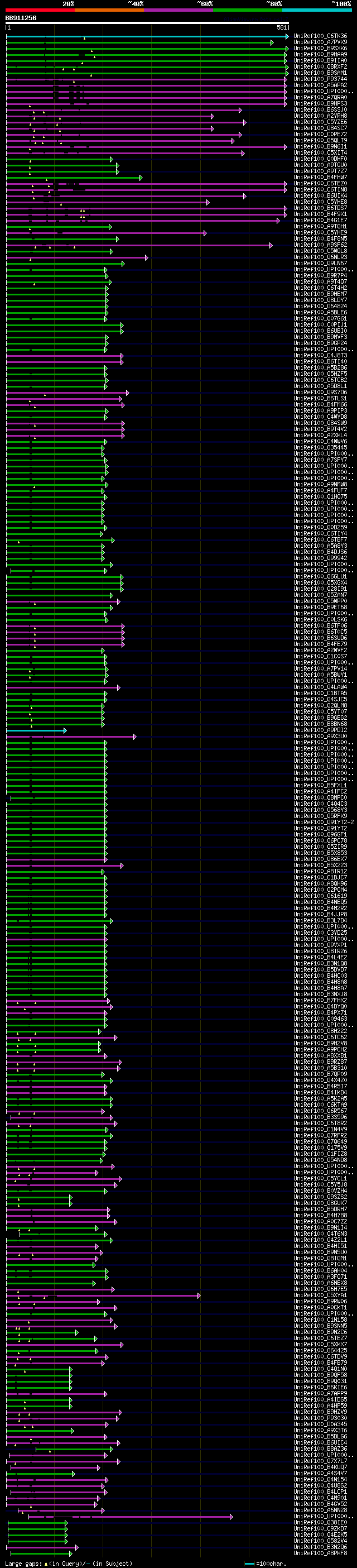Open hit label UniRef100_Q5ZIR9
Image resolution: width=357 pixels, height=1568 pixels.
click(x=321, y=847)
